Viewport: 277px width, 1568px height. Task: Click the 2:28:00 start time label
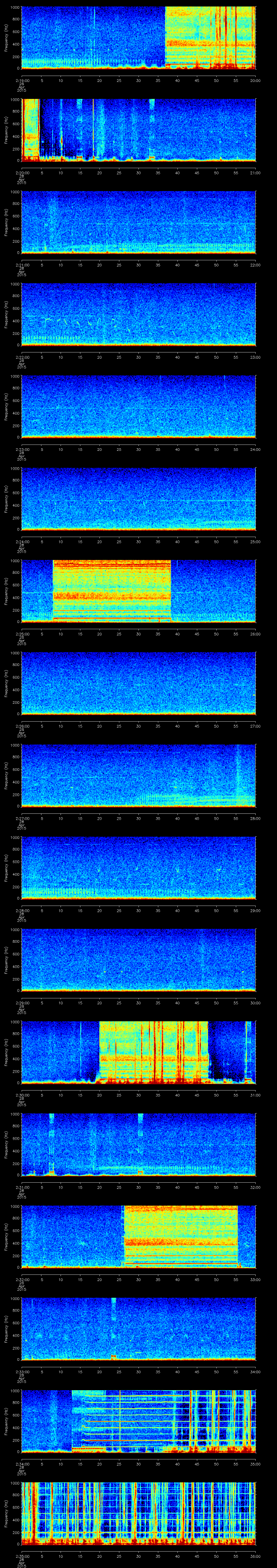point(22,910)
